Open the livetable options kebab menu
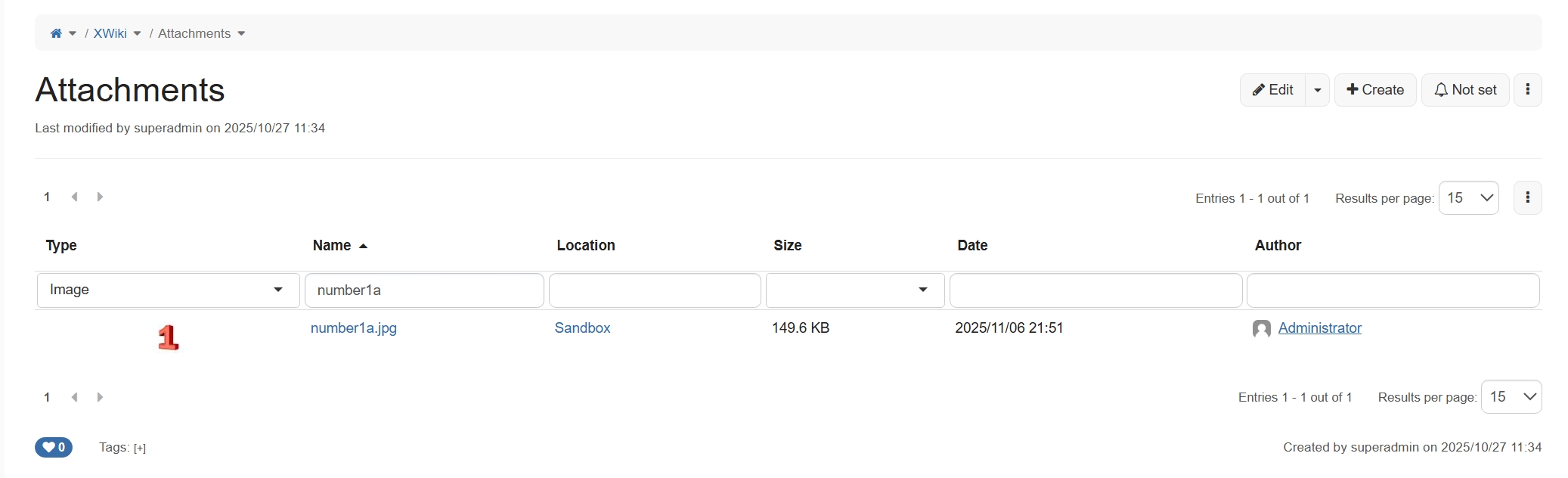This screenshot has width=1568, height=478. (x=1527, y=198)
